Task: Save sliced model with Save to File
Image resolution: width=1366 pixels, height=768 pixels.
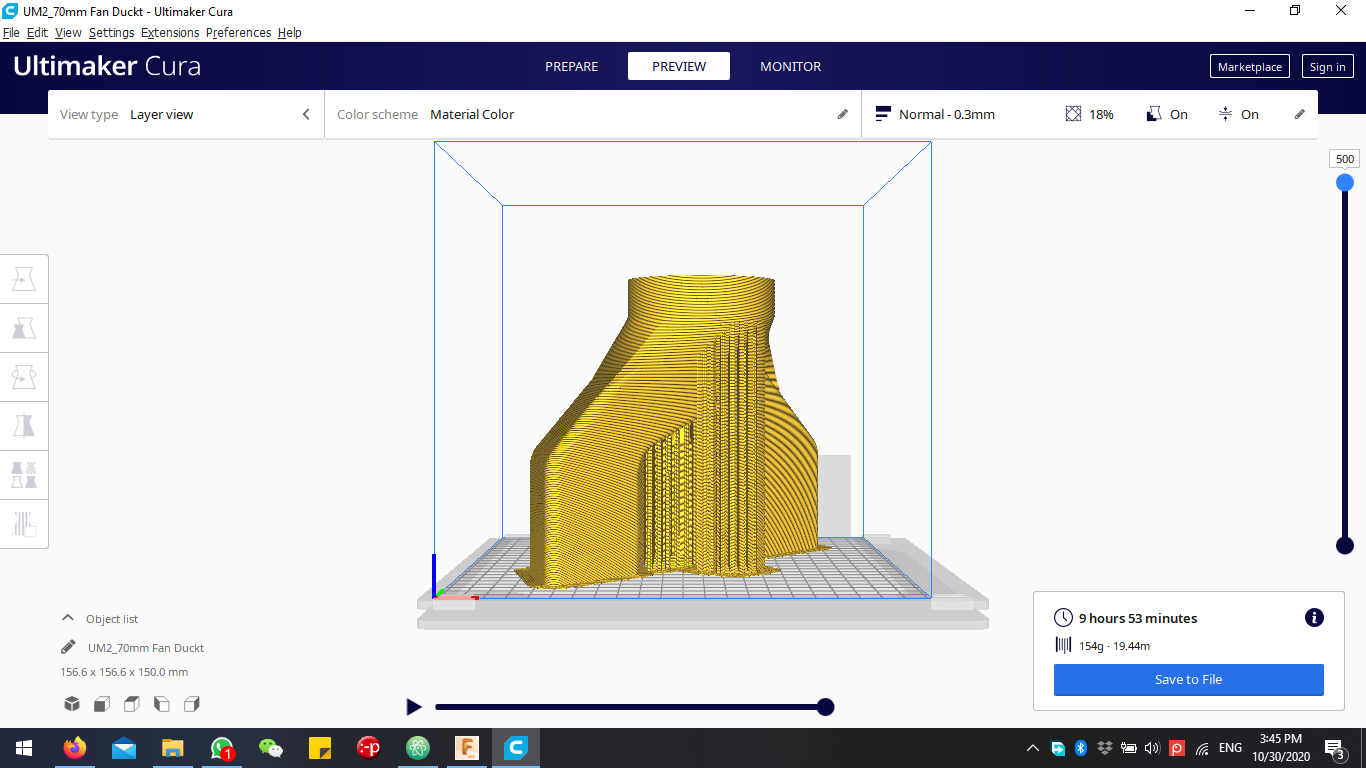Action: point(1188,679)
